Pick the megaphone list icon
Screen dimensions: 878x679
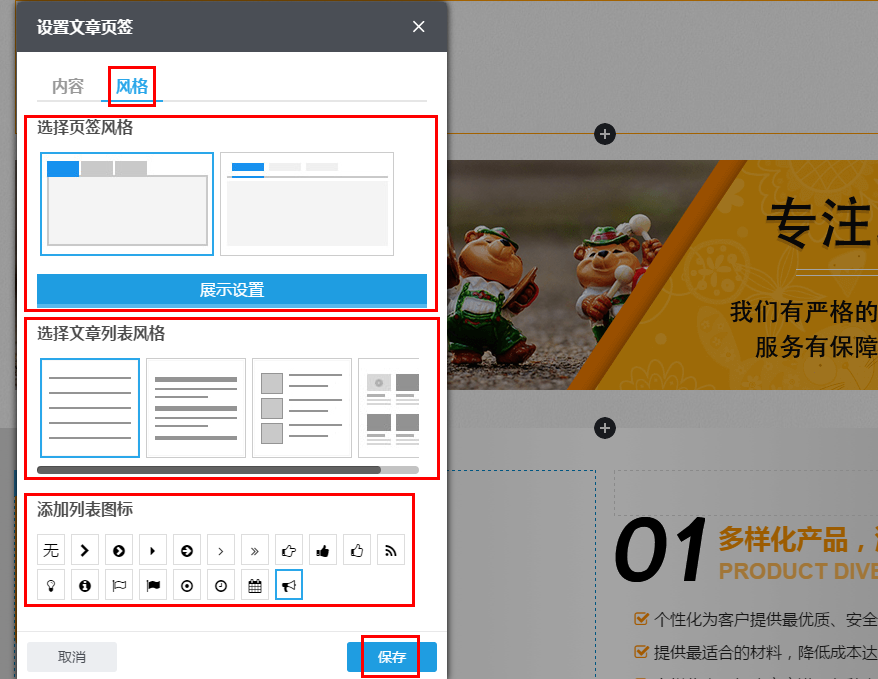point(289,584)
